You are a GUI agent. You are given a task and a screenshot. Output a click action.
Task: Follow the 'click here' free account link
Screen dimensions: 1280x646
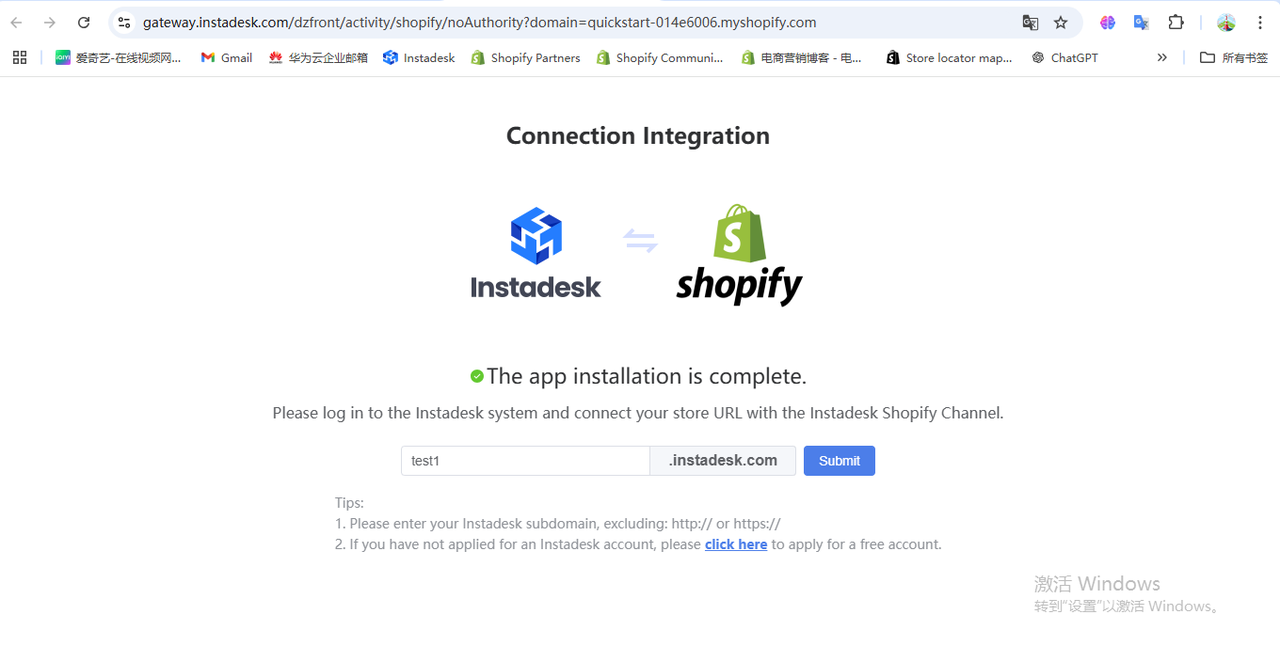pos(736,545)
